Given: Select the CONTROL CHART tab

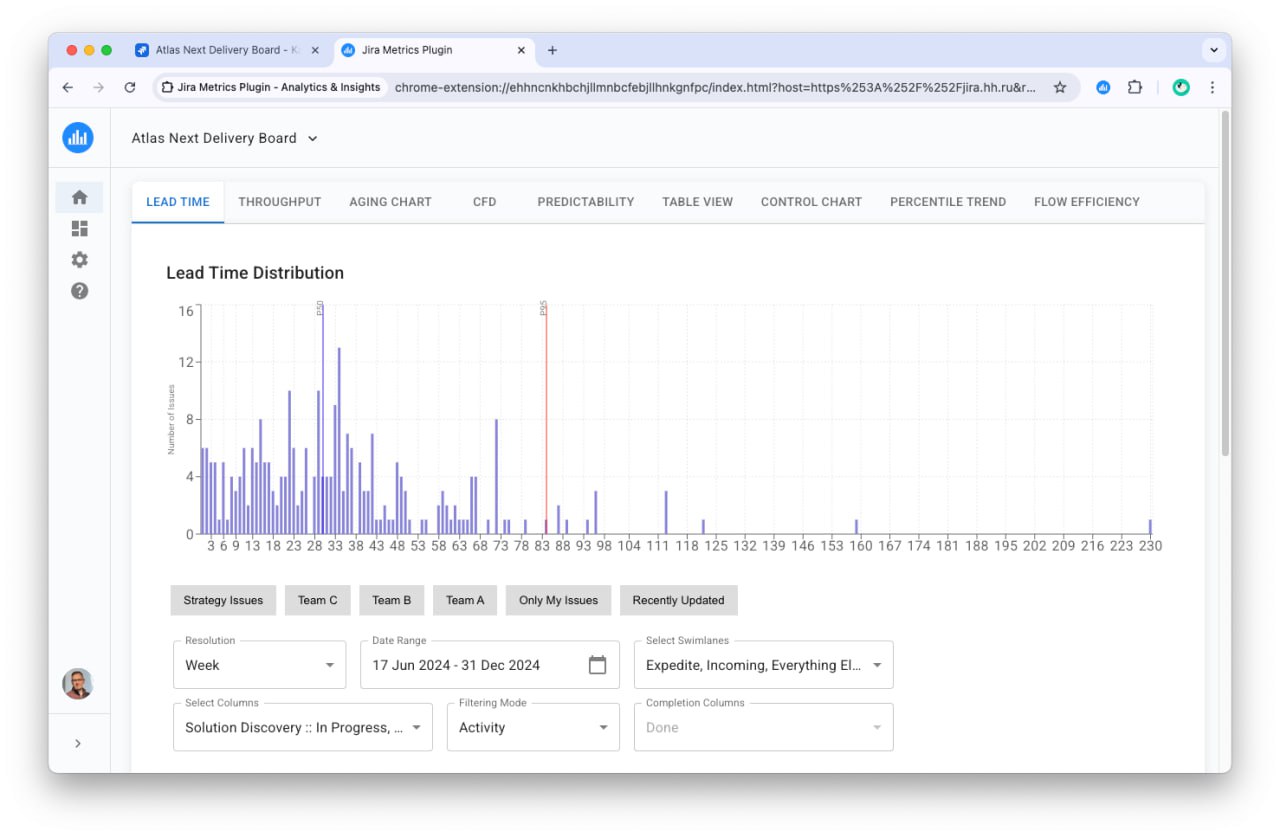Looking at the screenshot, I should [811, 202].
